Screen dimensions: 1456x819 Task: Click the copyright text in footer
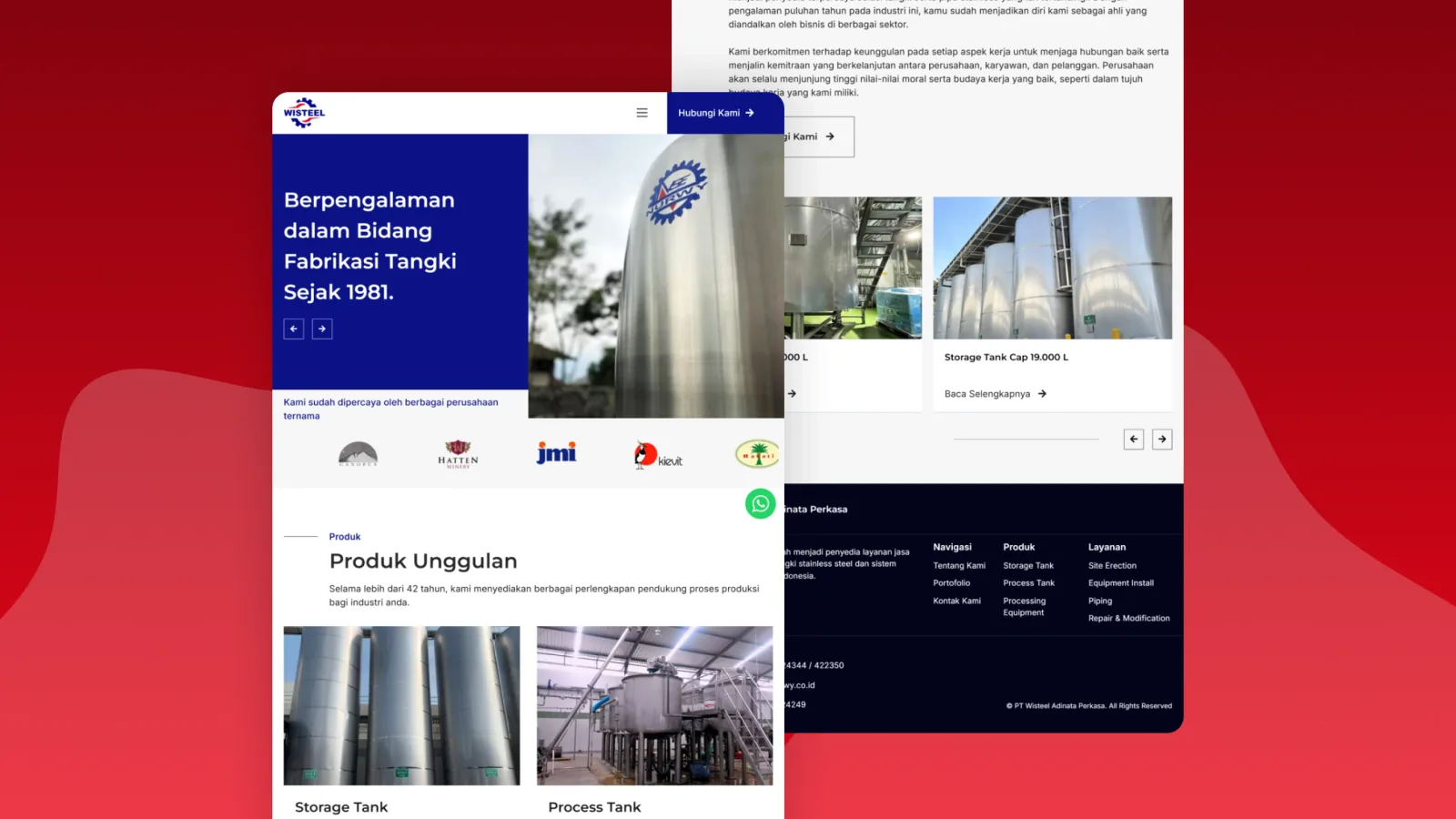(x=1089, y=706)
